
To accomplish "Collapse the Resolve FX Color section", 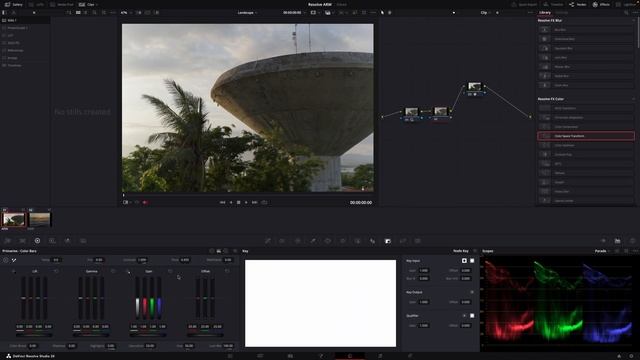I will (634, 99).
